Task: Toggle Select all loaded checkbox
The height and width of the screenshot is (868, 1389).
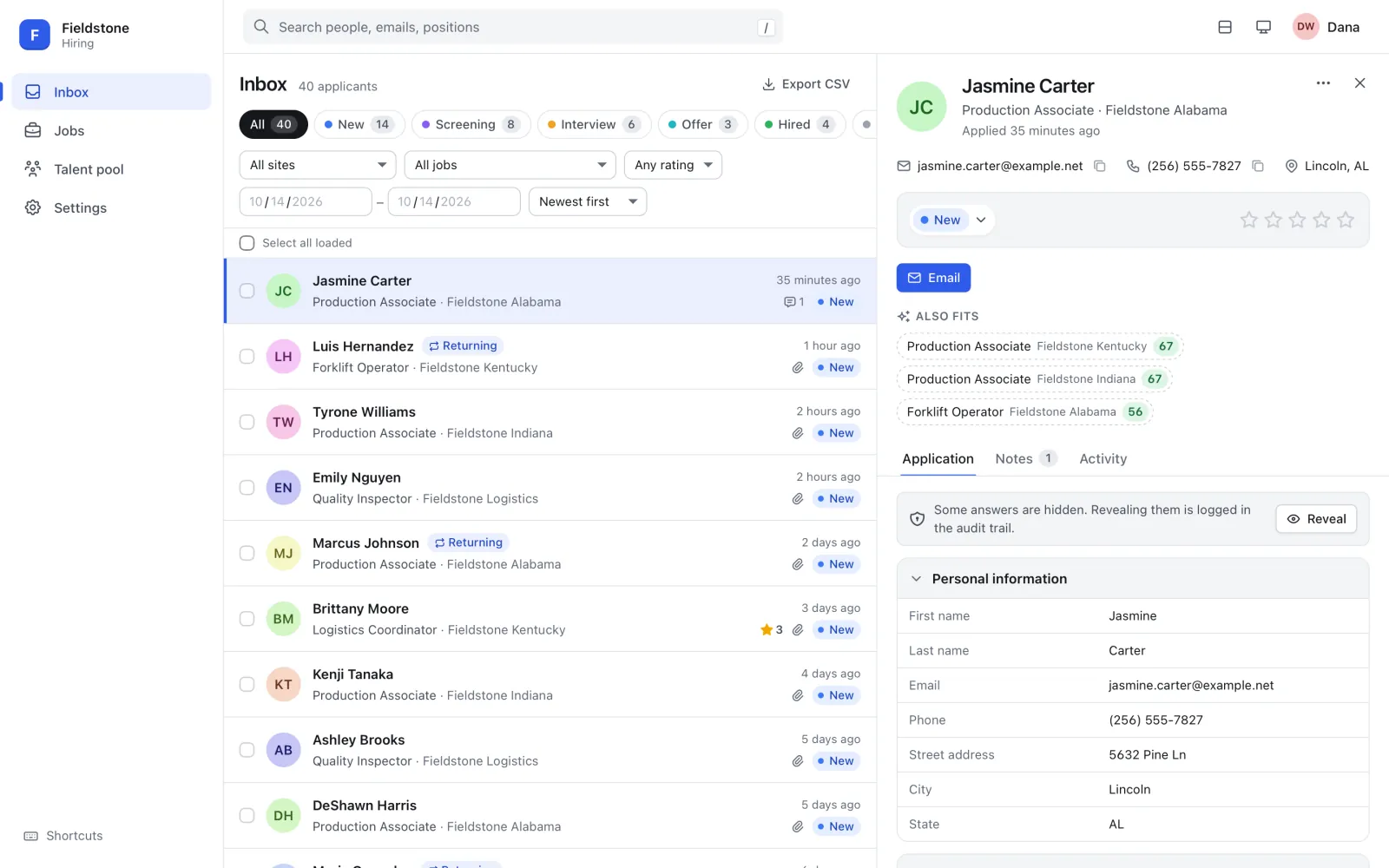Action: tap(247, 243)
